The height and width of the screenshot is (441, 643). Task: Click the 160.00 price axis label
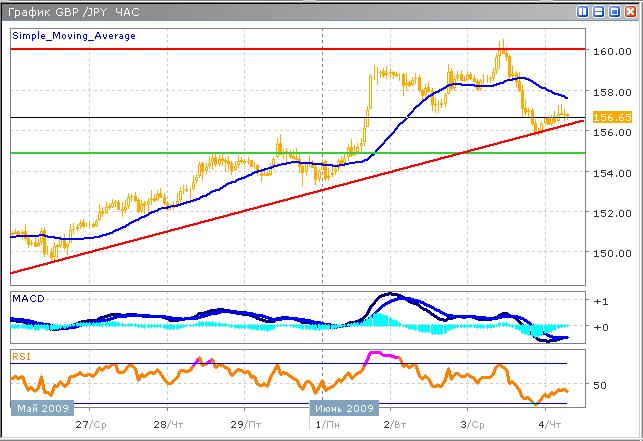[x=610, y=52]
